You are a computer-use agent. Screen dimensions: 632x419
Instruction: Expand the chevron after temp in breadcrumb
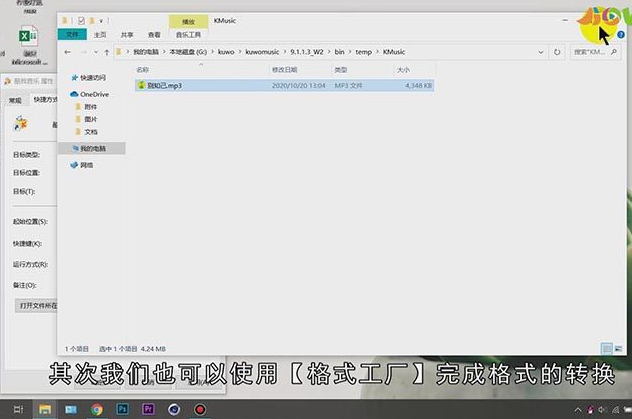pos(377,52)
